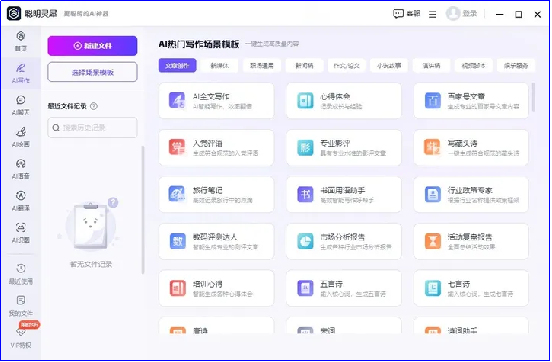Switch to the 职场通用 tab
Screen dimensions: 552x362
pos(262,65)
